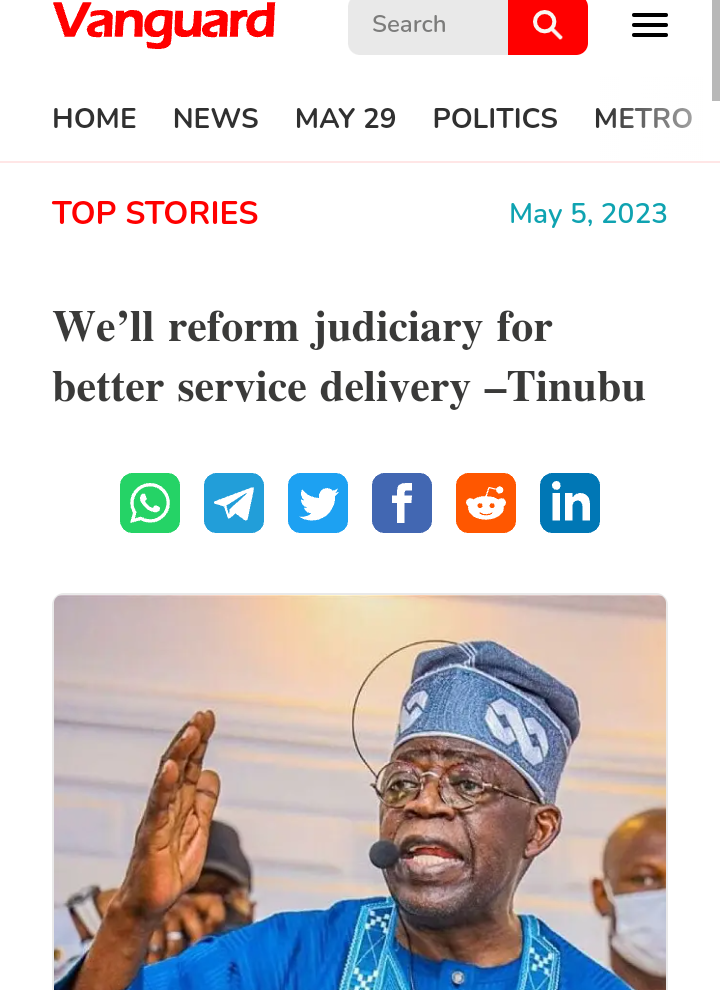
Task: Click the article headline about judiciary reform
Action: click(x=349, y=357)
